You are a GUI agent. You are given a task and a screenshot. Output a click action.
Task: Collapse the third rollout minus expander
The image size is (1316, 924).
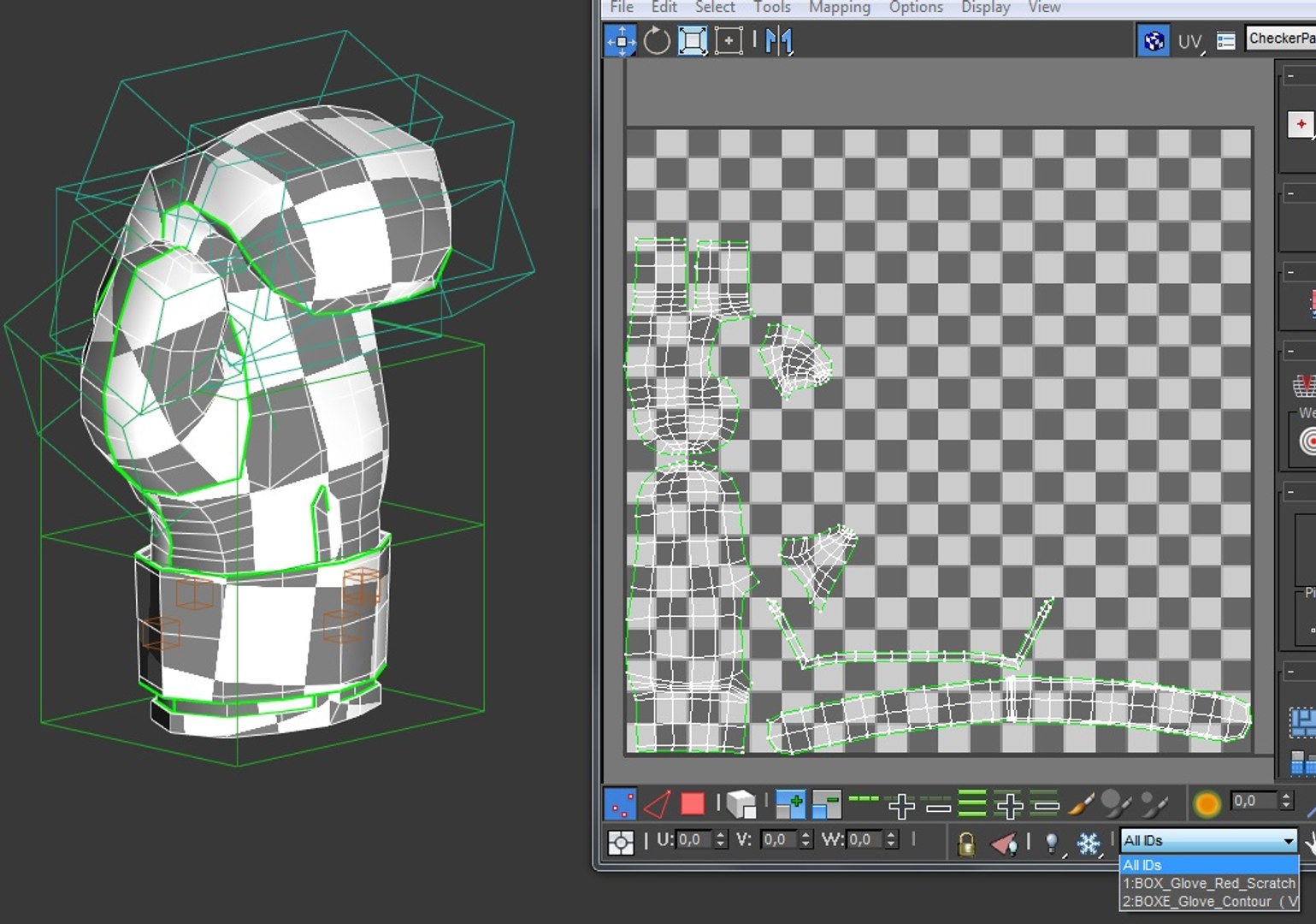coord(1291,272)
